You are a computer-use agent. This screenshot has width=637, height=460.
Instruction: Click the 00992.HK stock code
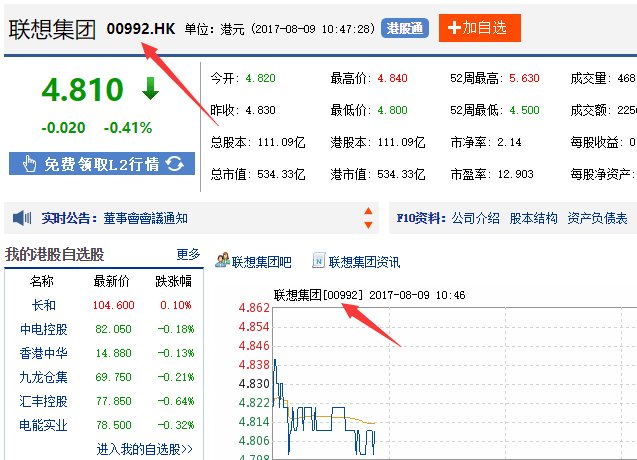pos(141,29)
